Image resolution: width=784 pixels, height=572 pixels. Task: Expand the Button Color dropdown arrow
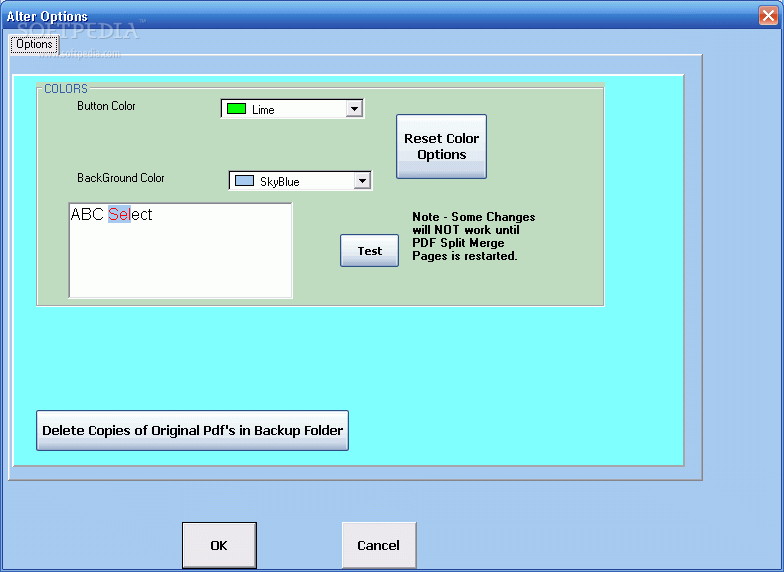pos(354,109)
